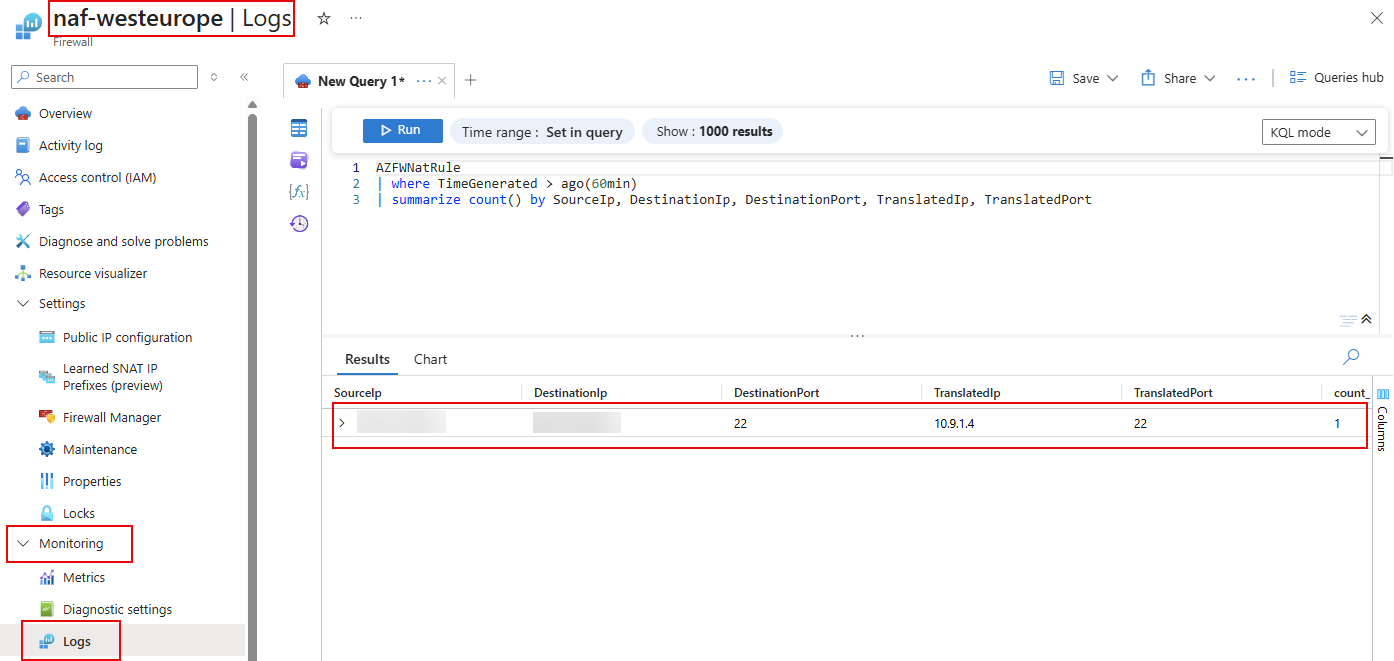This screenshot has width=1394, height=661.
Task: Open the KQL mode dropdown
Action: click(x=1318, y=132)
